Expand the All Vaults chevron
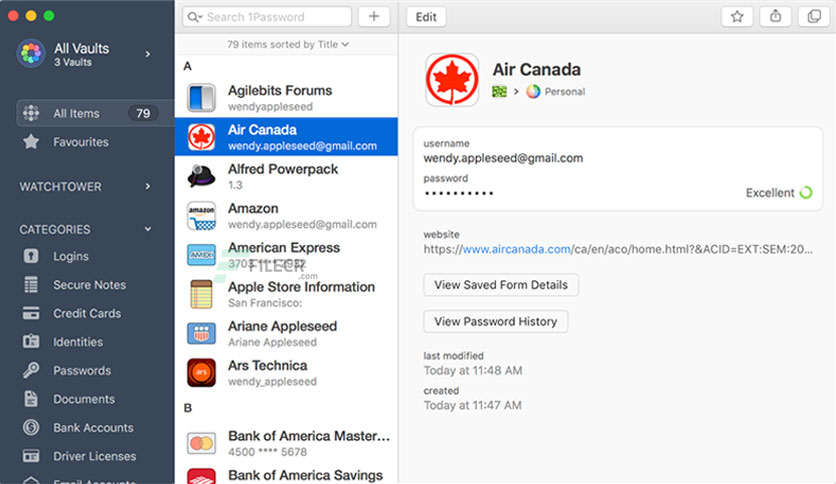Image resolution: width=836 pixels, height=484 pixels. [x=148, y=54]
